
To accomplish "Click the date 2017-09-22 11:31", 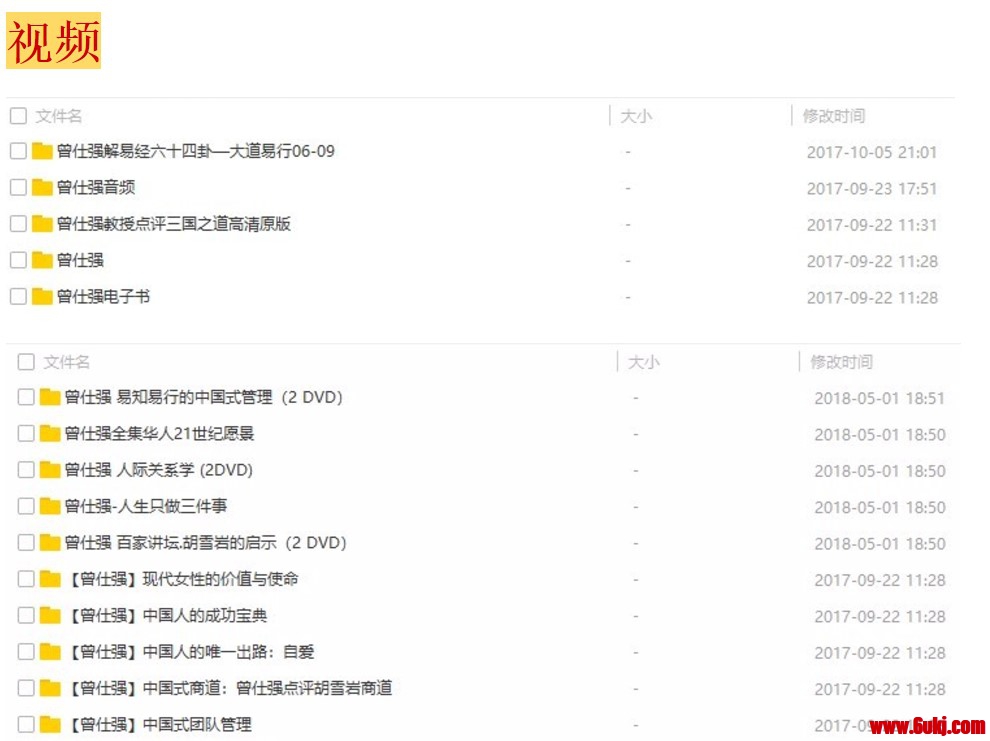I will click(x=872, y=225).
